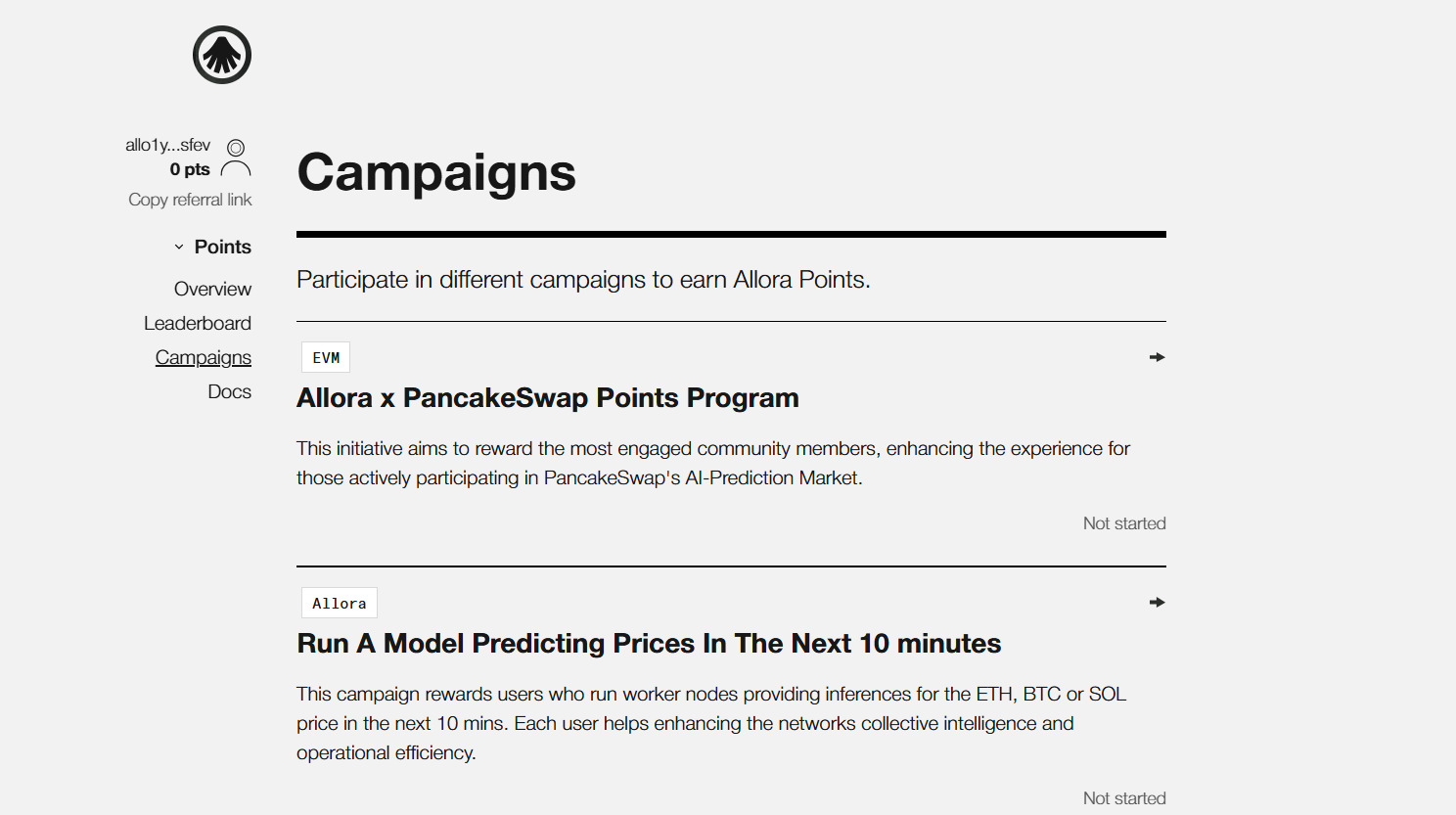The height and width of the screenshot is (815, 1456).
Task: Click the Allora tag badge
Action: pyautogui.click(x=339, y=604)
